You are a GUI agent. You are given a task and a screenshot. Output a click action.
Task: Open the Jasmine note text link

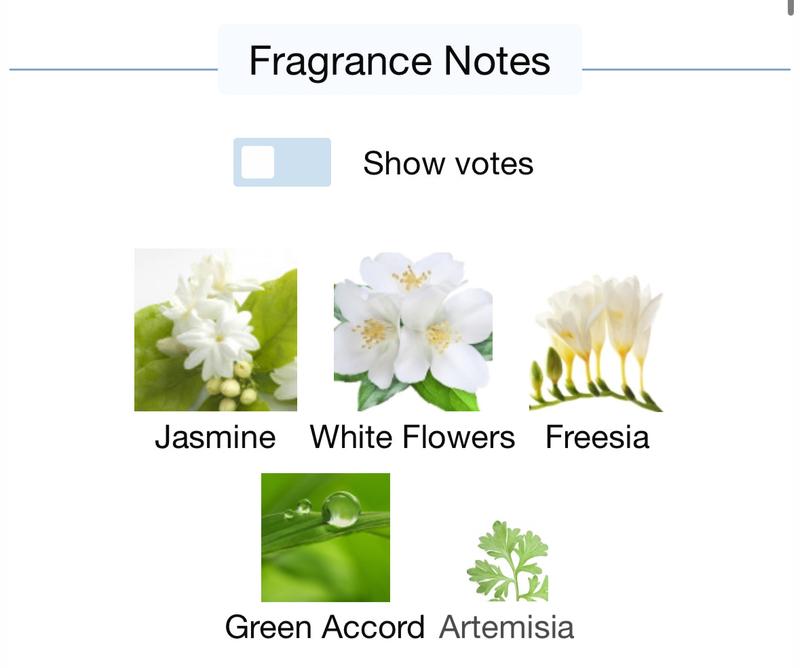click(x=215, y=438)
